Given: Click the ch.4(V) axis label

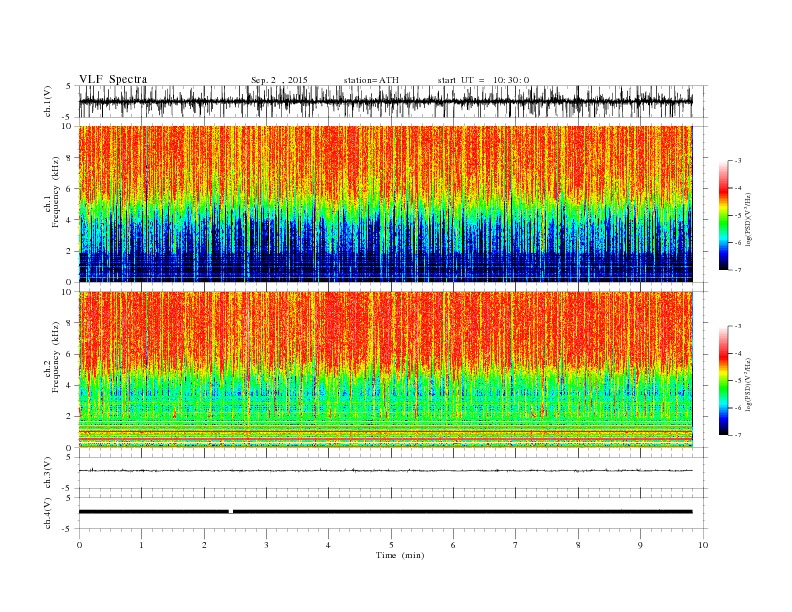Looking at the screenshot, I should 48,513.
